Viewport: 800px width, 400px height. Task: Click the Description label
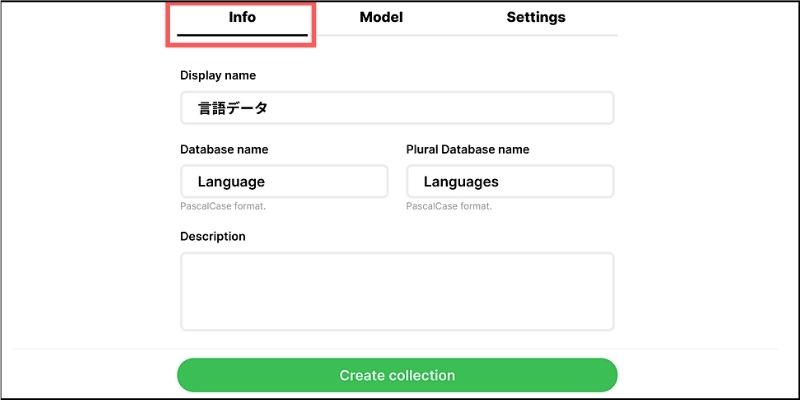213,237
